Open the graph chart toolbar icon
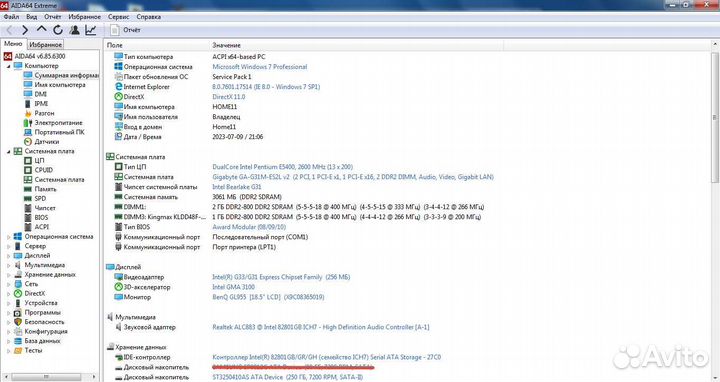 pos(91,30)
